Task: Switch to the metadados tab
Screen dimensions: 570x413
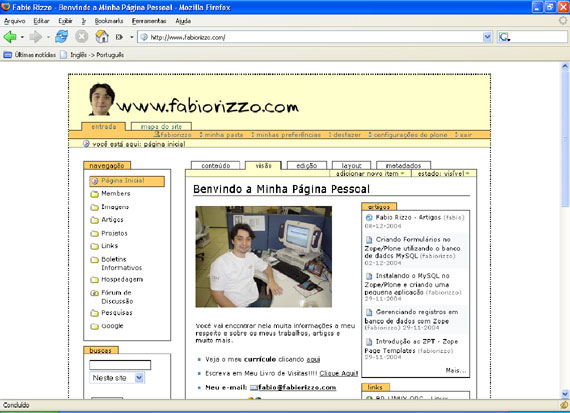Action: (x=403, y=165)
